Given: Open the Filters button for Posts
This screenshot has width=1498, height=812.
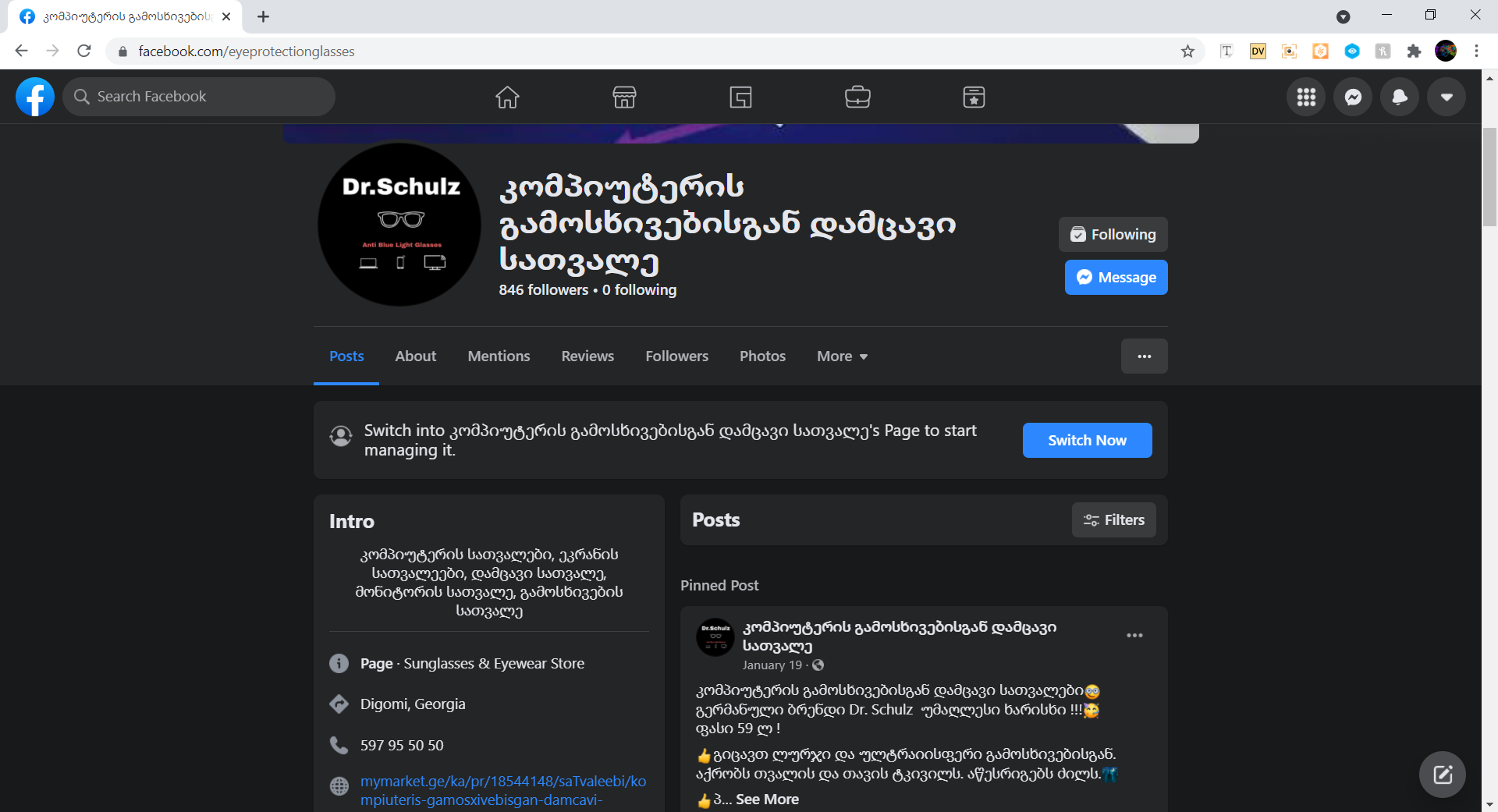Looking at the screenshot, I should [1113, 520].
